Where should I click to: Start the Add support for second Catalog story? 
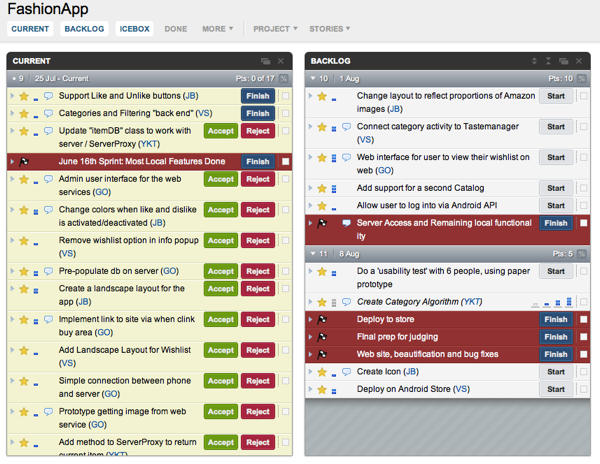coord(556,188)
